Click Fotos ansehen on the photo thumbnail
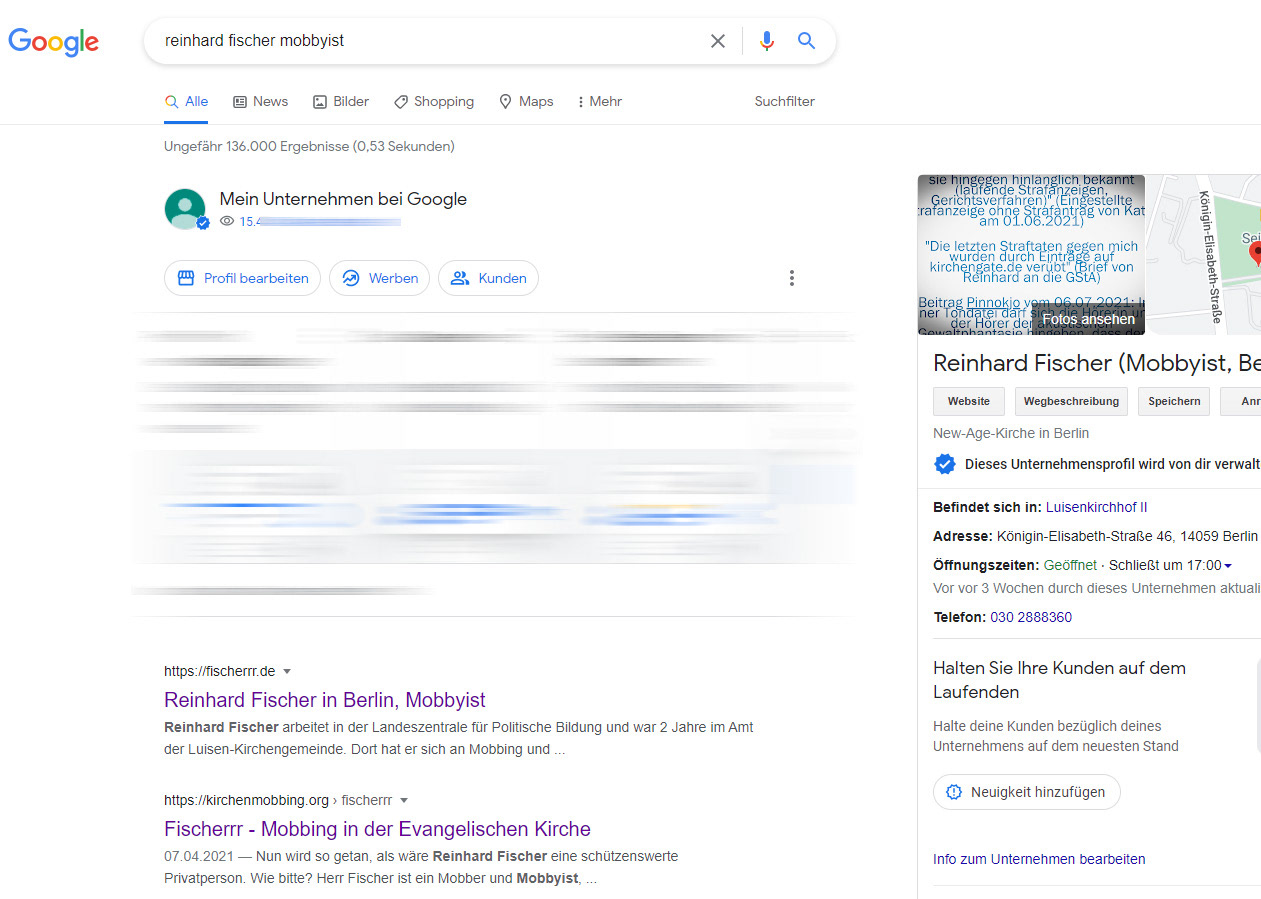Viewport: 1261px width, 899px height. coord(1088,320)
